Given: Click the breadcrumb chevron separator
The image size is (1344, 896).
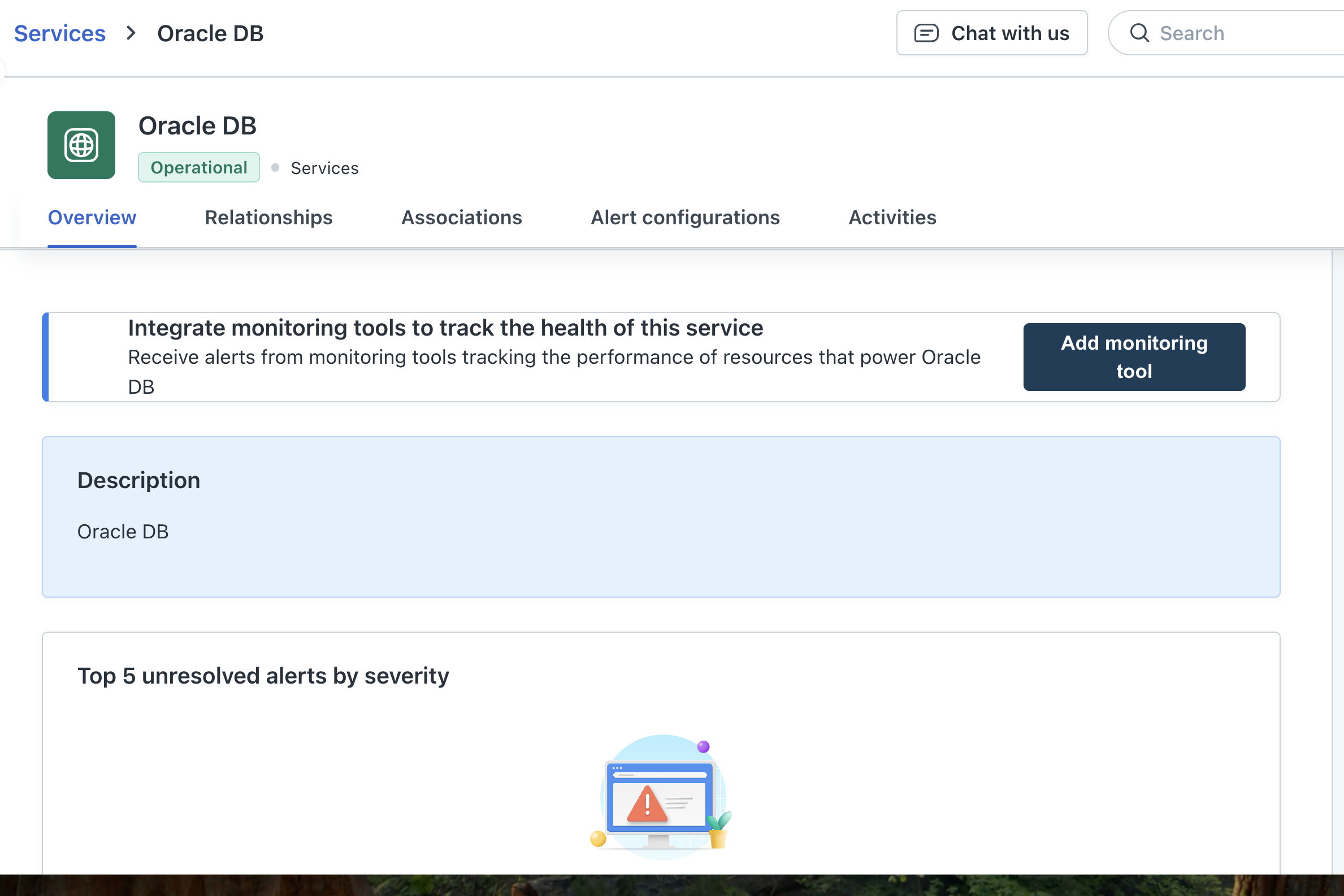Looking at the screenshot, I should tap(131, 33).
